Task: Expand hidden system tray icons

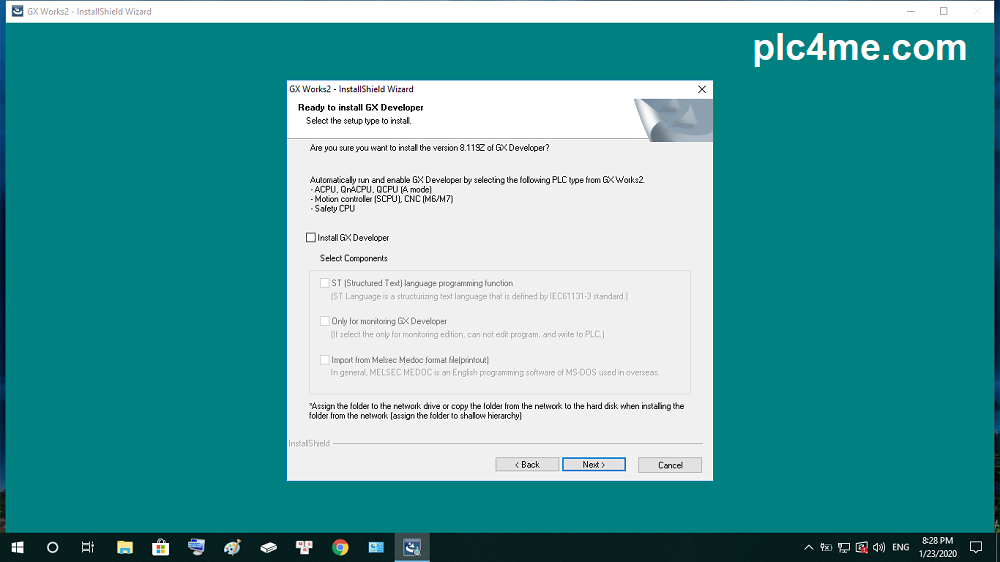Action: [808, 548]
